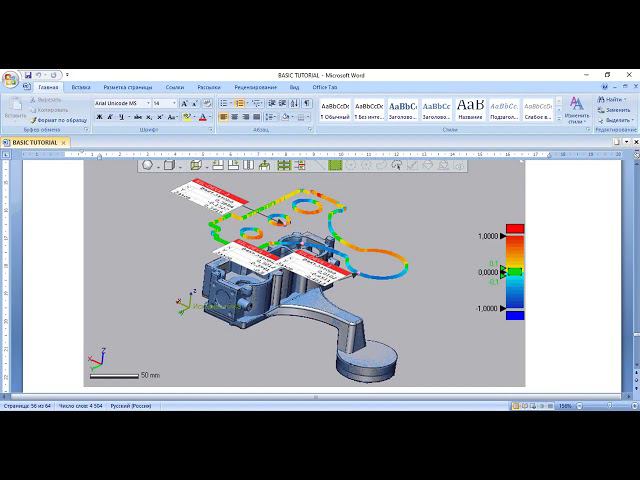Open the Office Tab ribbon tab

[325, 87]
